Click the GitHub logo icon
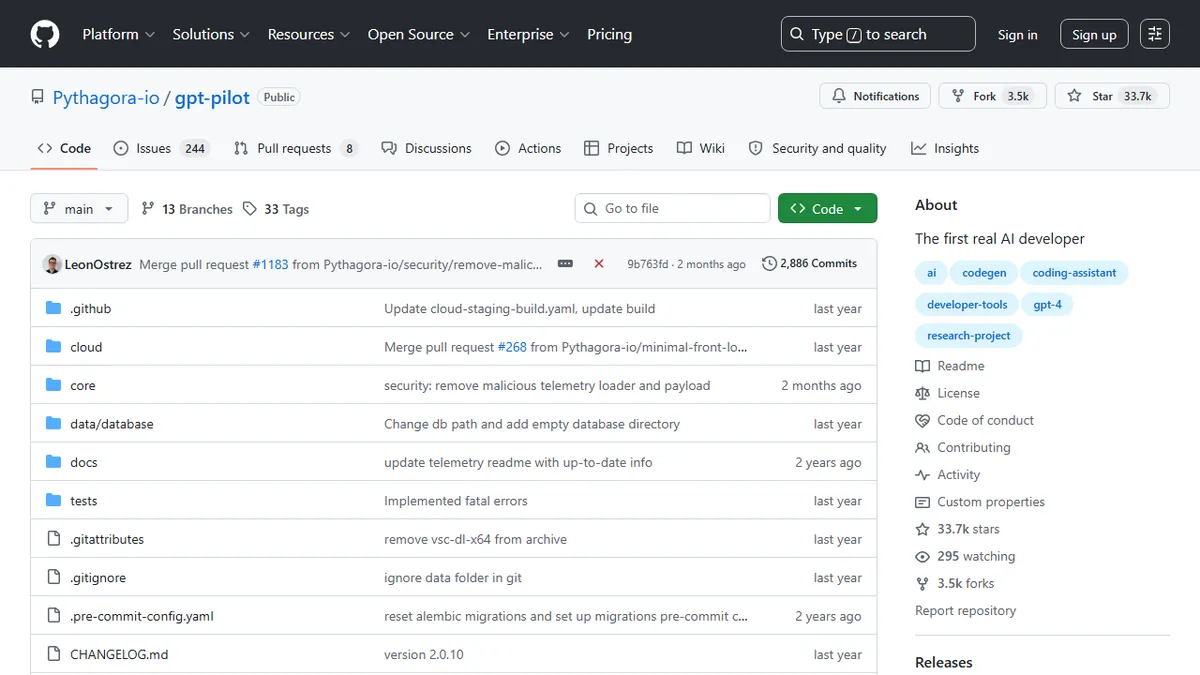This screenshot has width=1200, height=675. (45, 34)
